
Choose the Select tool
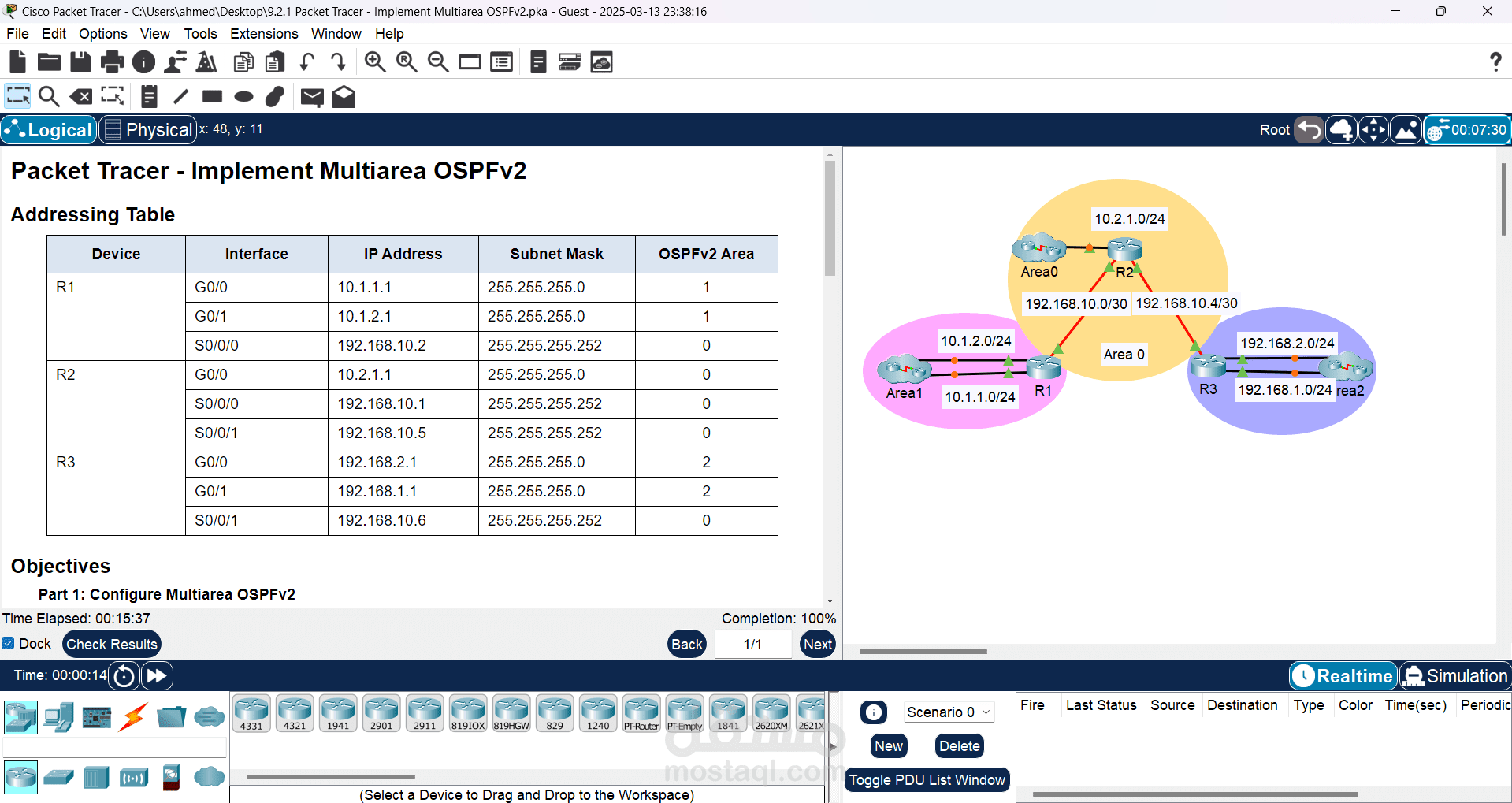(17, 96)
